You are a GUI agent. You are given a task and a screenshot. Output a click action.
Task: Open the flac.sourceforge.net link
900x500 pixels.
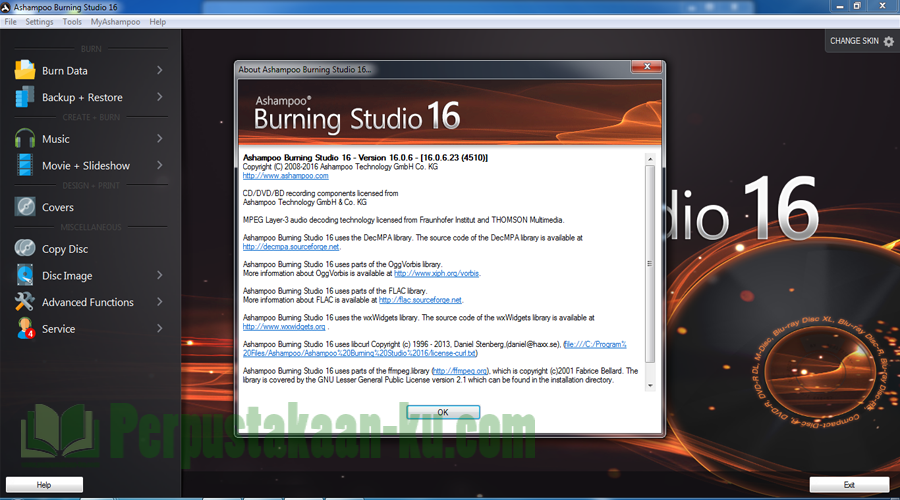pyautogui.click(x=420, y=300)
